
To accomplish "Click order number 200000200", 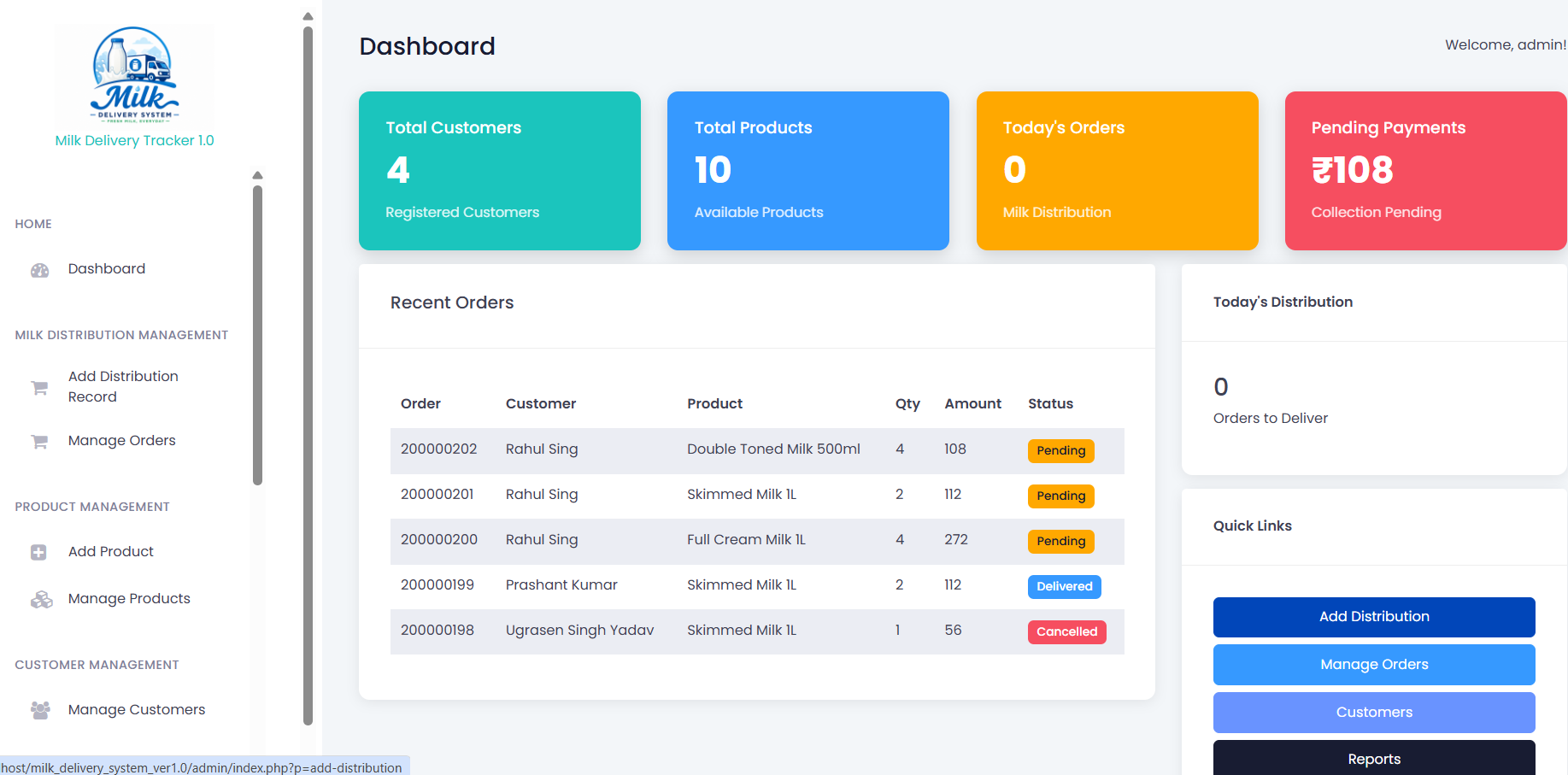I will pos(439,539).
